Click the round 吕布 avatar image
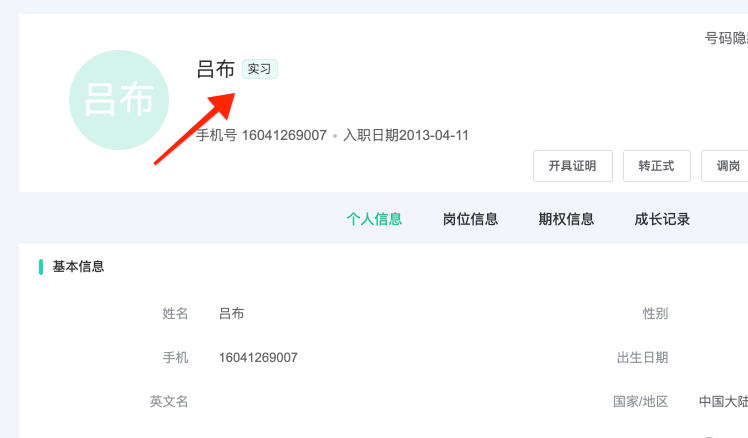 pyautogui.click(x=119, y=100)
